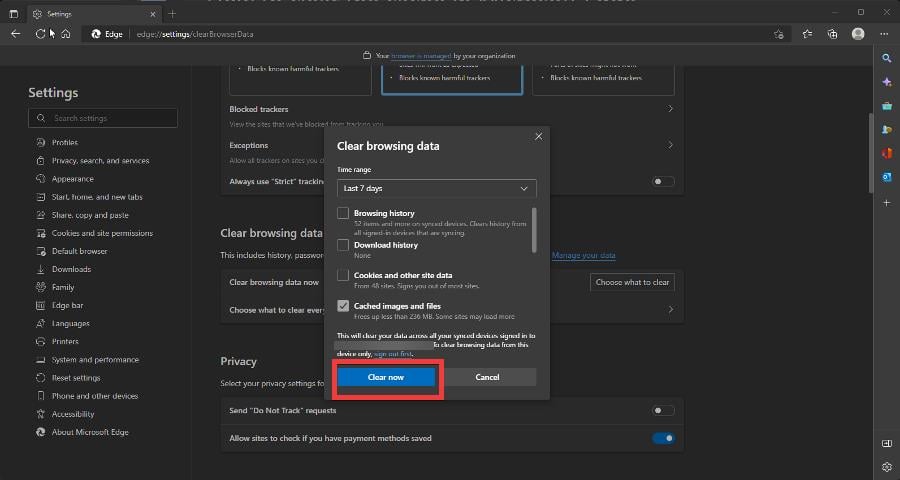Open Cookies and site permissions section

pyautogui.click(x=102, y=233)
